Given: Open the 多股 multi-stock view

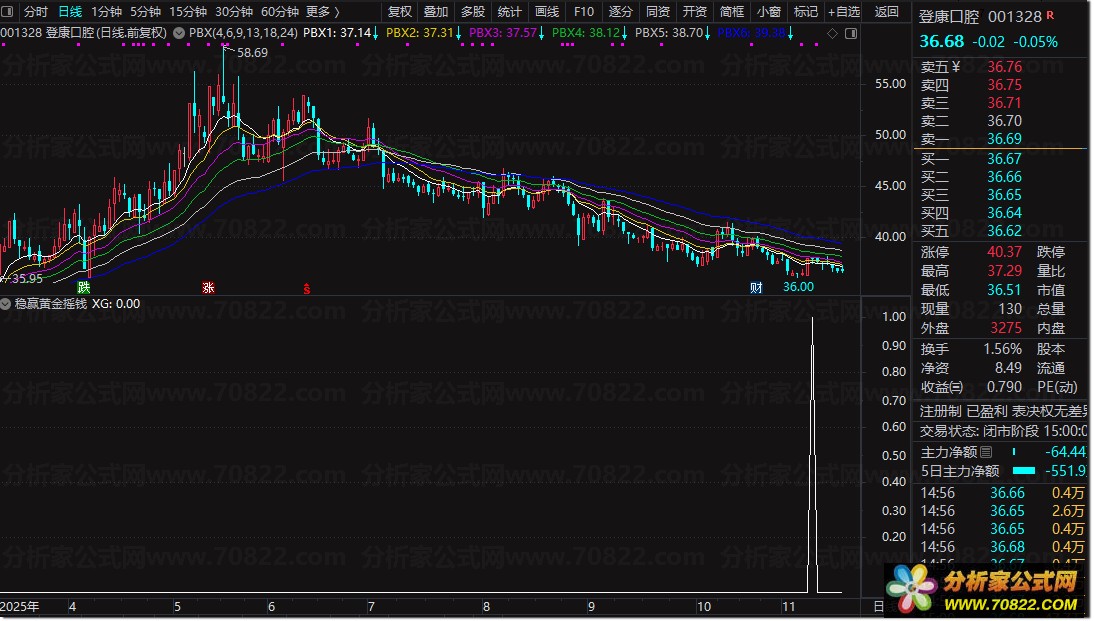Looking at the screenshot, I should [473, 11].
